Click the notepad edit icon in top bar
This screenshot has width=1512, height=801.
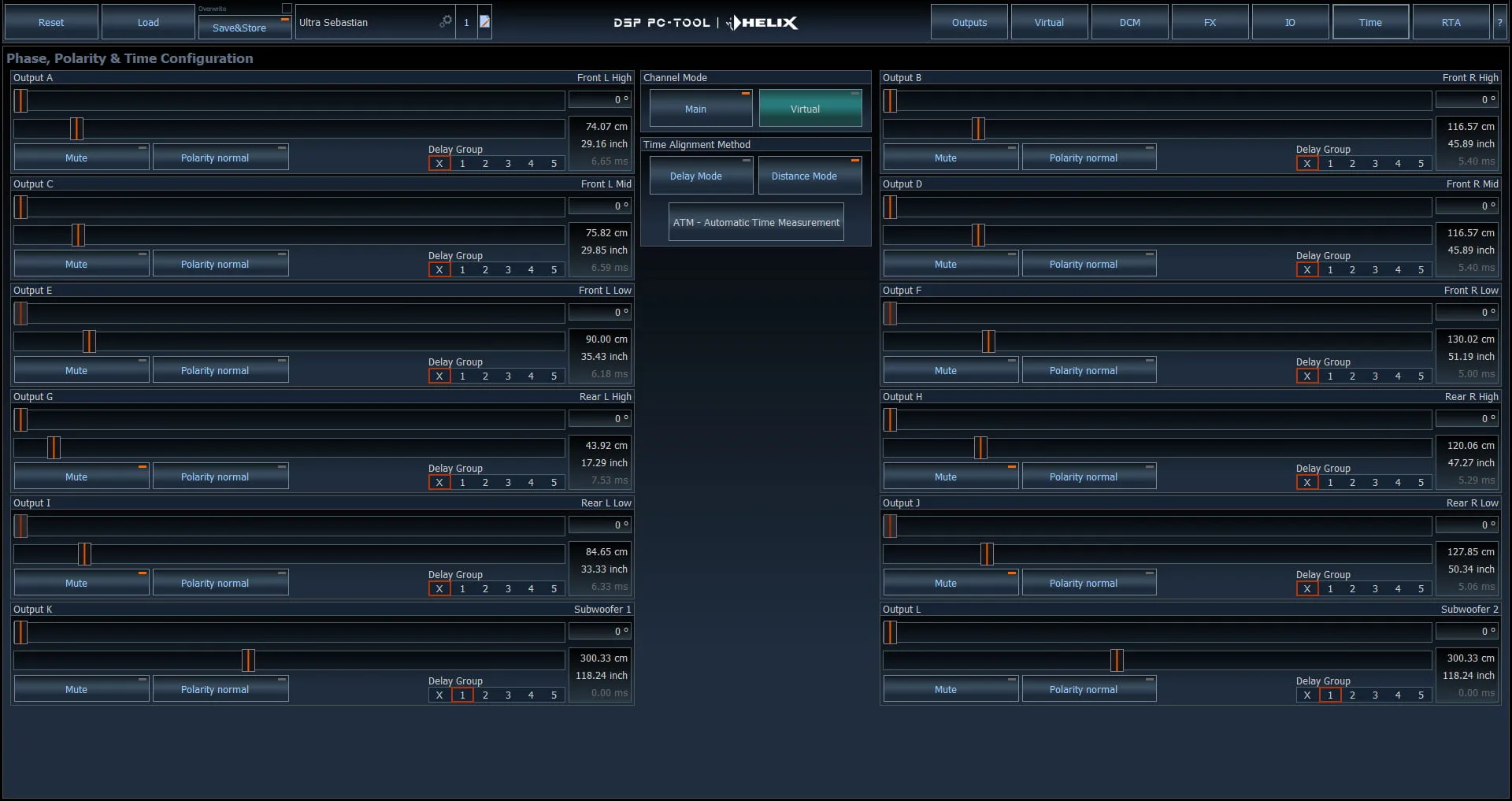click(x=485, y=22)
